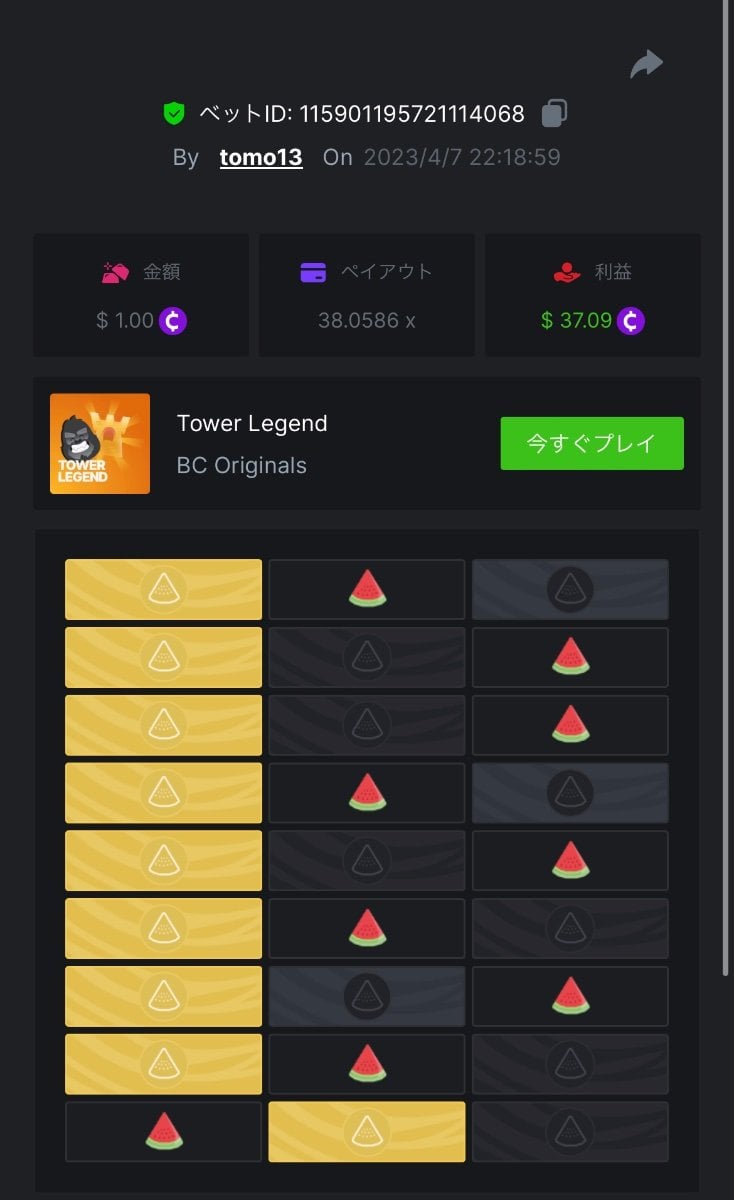The image size is (734, 1200).
Task: Click the dark grey tile in the top row
Action: (570, 589)
